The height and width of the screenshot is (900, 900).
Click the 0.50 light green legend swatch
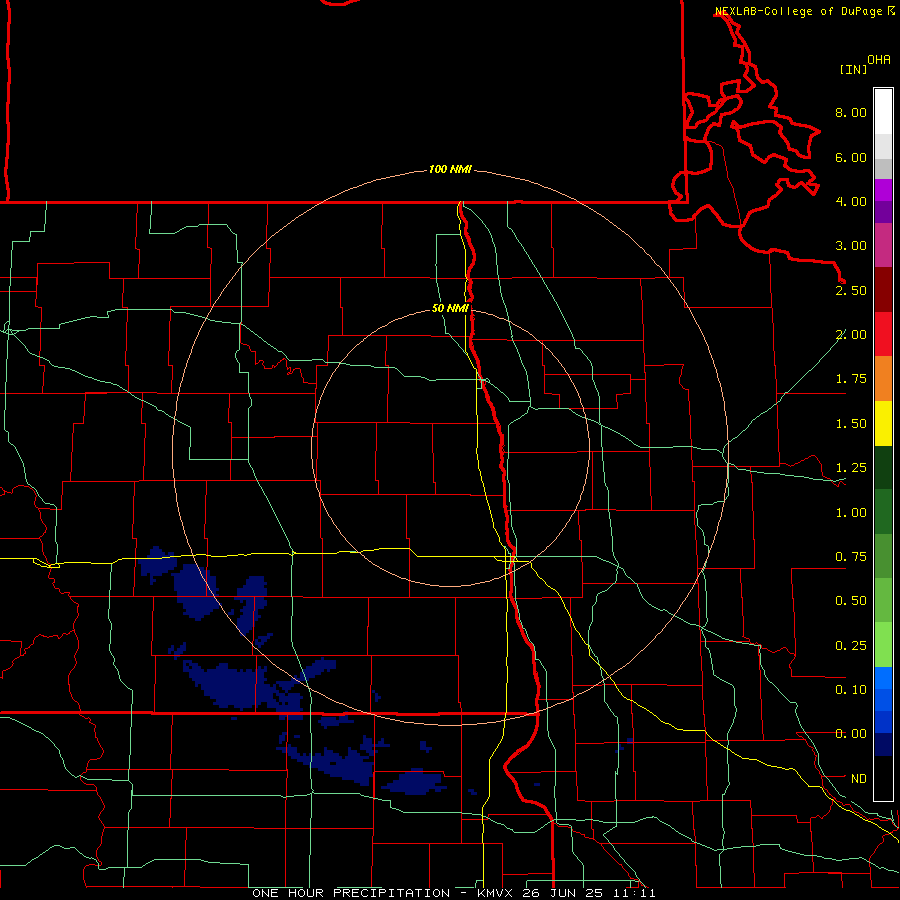pos(883,601)
